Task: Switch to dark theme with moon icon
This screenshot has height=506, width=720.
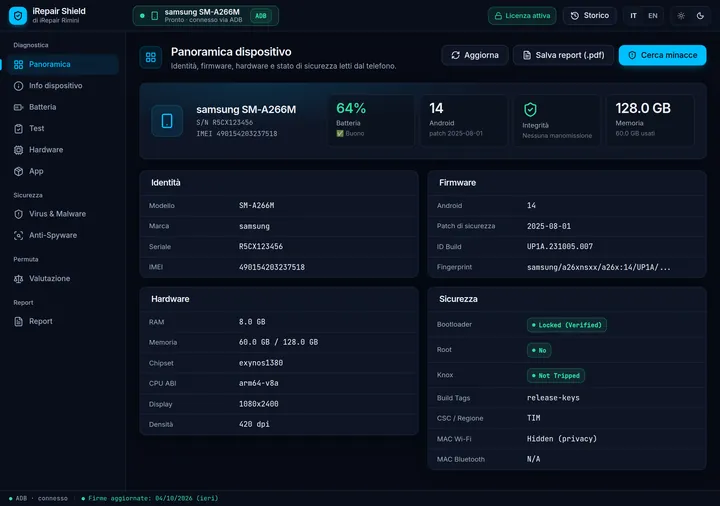Action: [700, 16]
